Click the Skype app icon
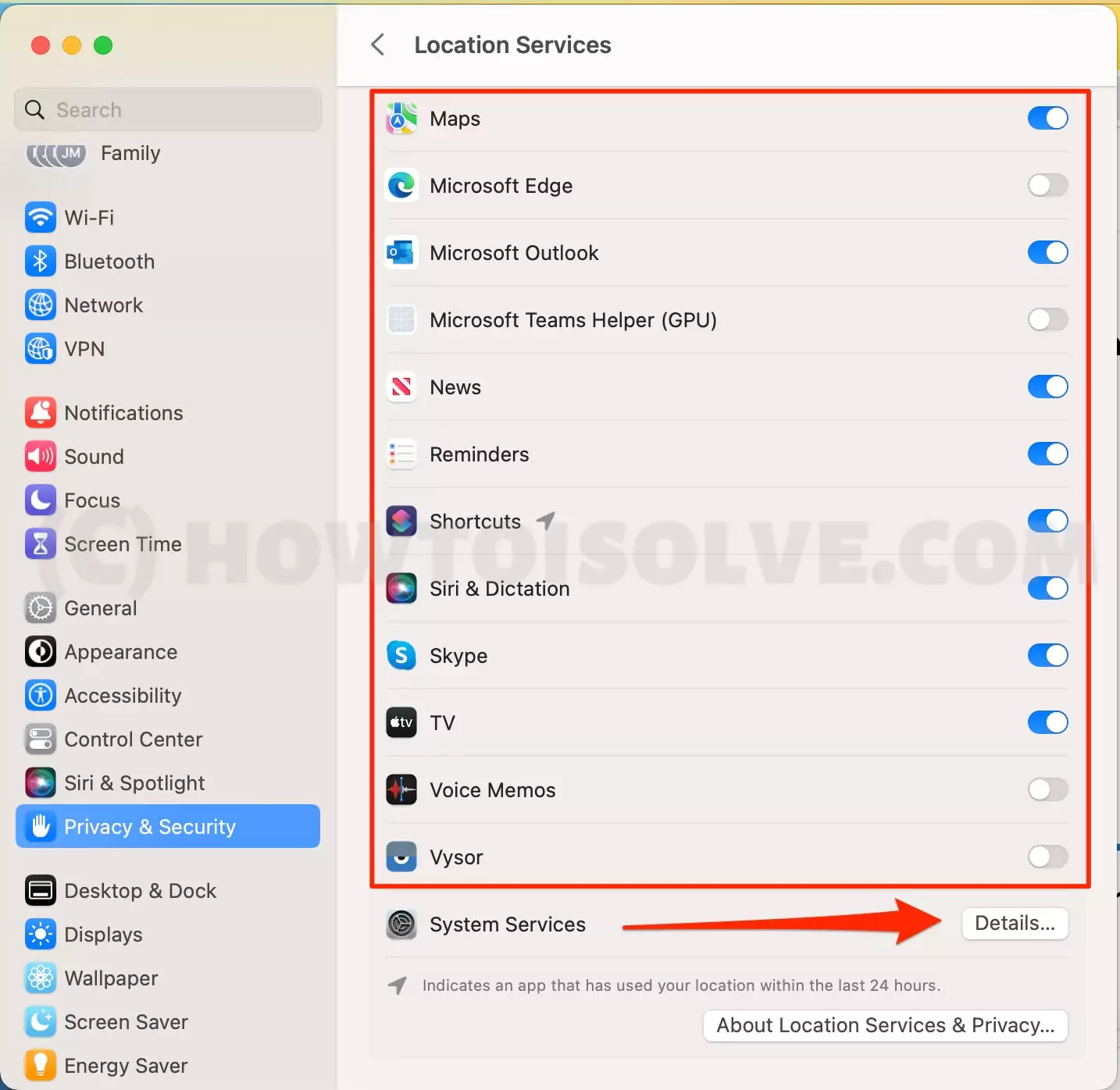The height and width of the screenshot is (1090, 1120). click(401, 656)
